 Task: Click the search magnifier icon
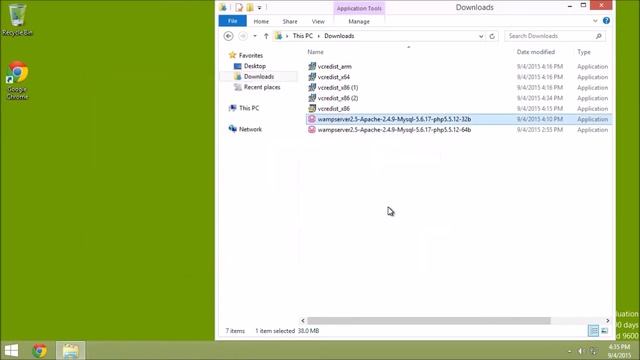pos(599,36)
